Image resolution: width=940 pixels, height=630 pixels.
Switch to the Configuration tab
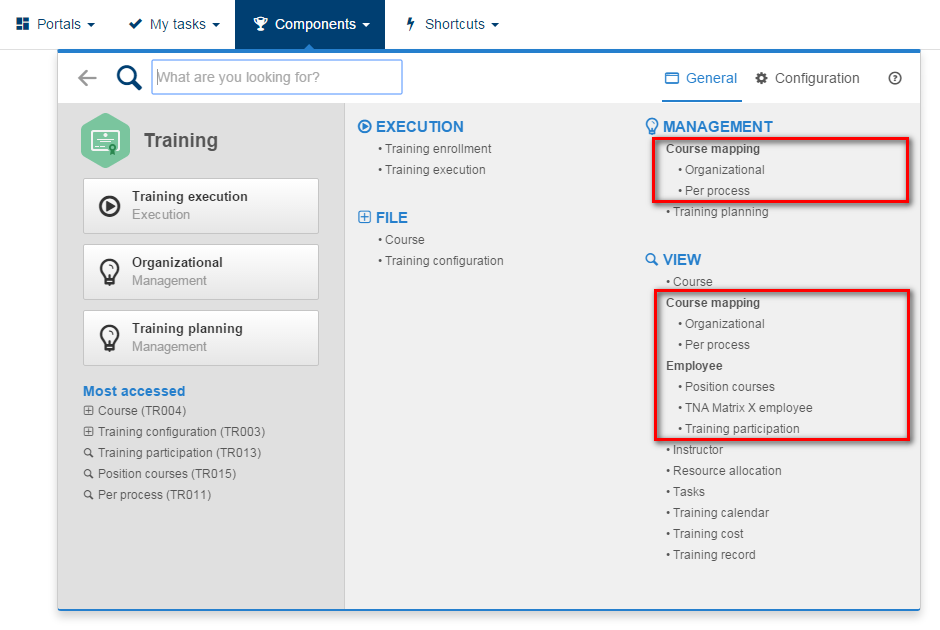(808, 78)
